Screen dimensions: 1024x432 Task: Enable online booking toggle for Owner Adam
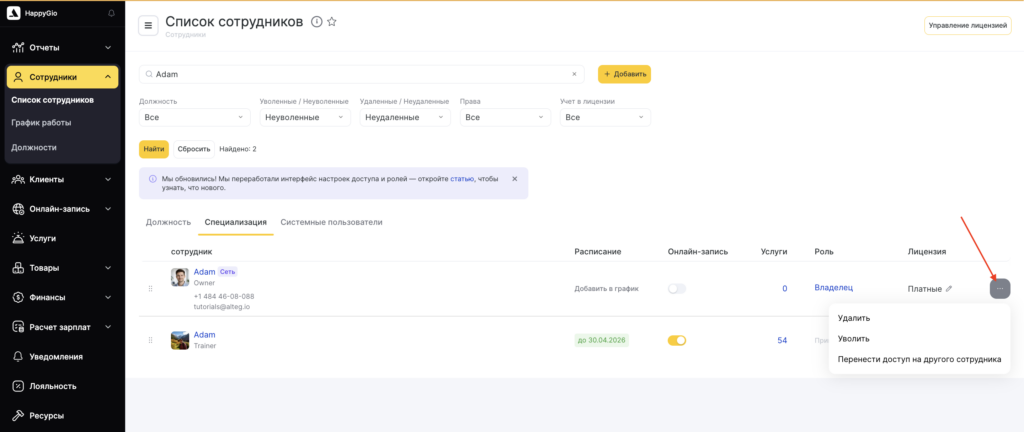(677, 288)
